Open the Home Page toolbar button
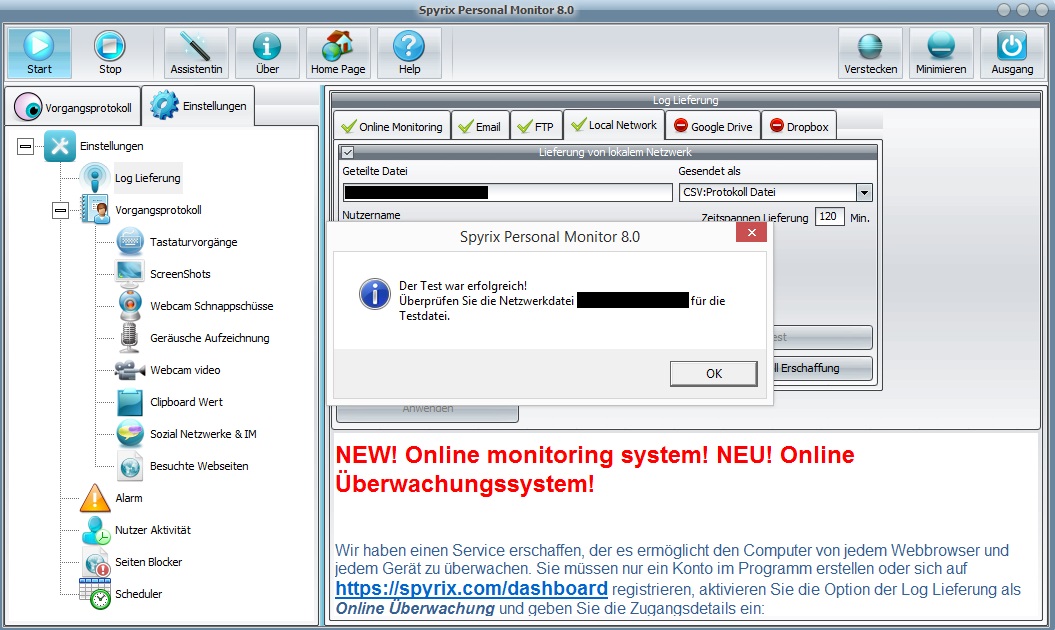 pyautogui.click(x=338, y=53)
